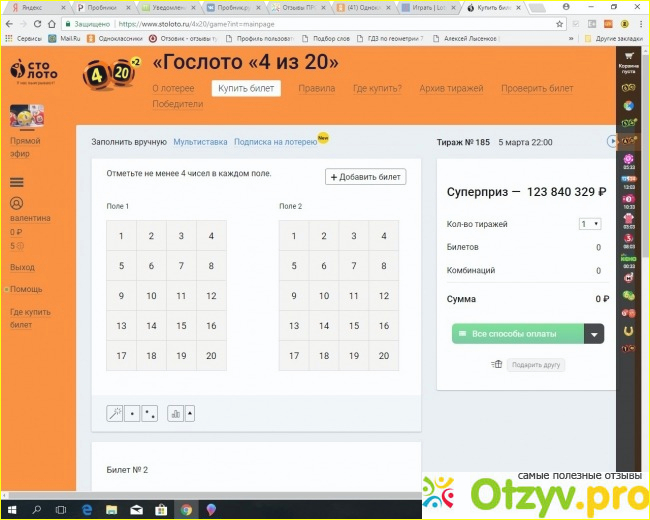Screen dimensions: 650x520
Task: Click the single-dot fill icon
Action: 132,413
